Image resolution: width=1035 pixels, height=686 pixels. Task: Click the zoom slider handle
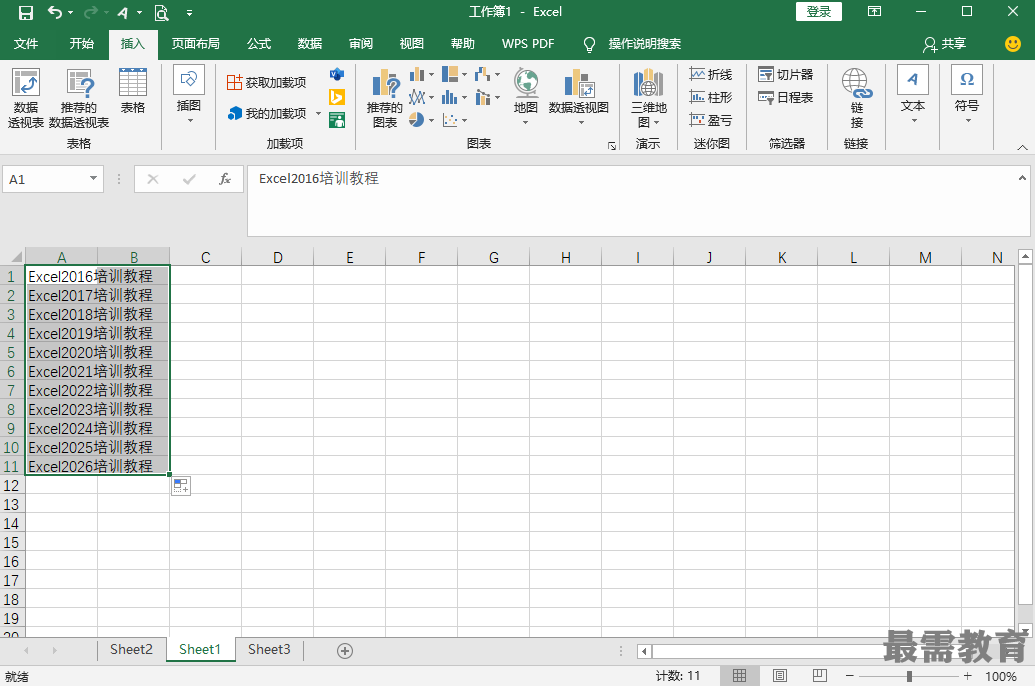(909, 676)
